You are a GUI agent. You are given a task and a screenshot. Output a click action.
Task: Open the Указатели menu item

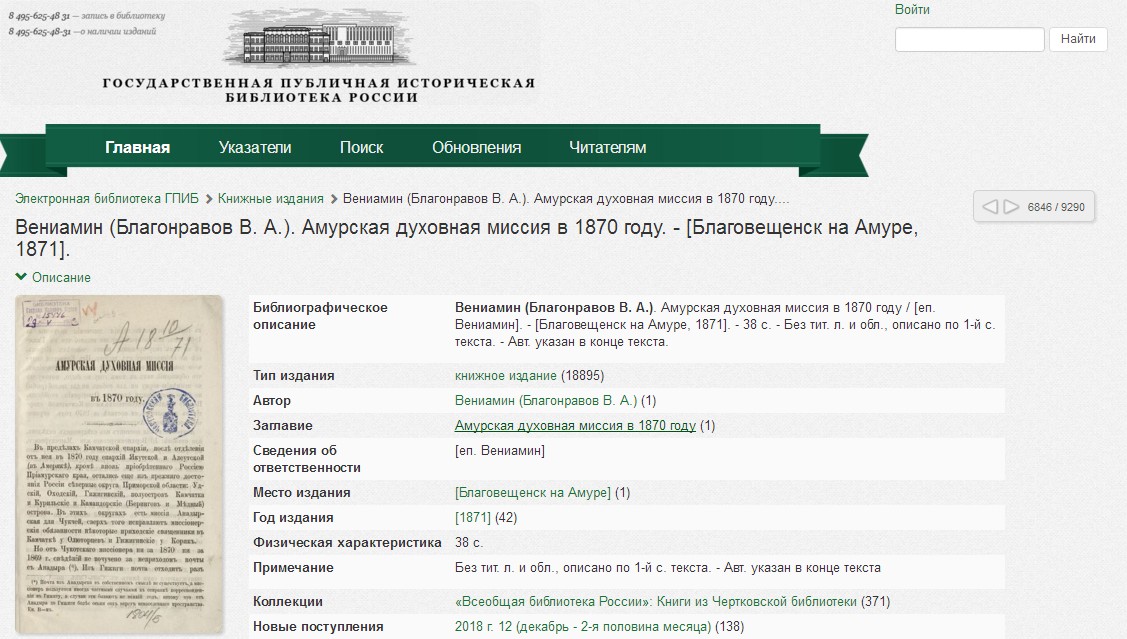(x=255, y=147)
